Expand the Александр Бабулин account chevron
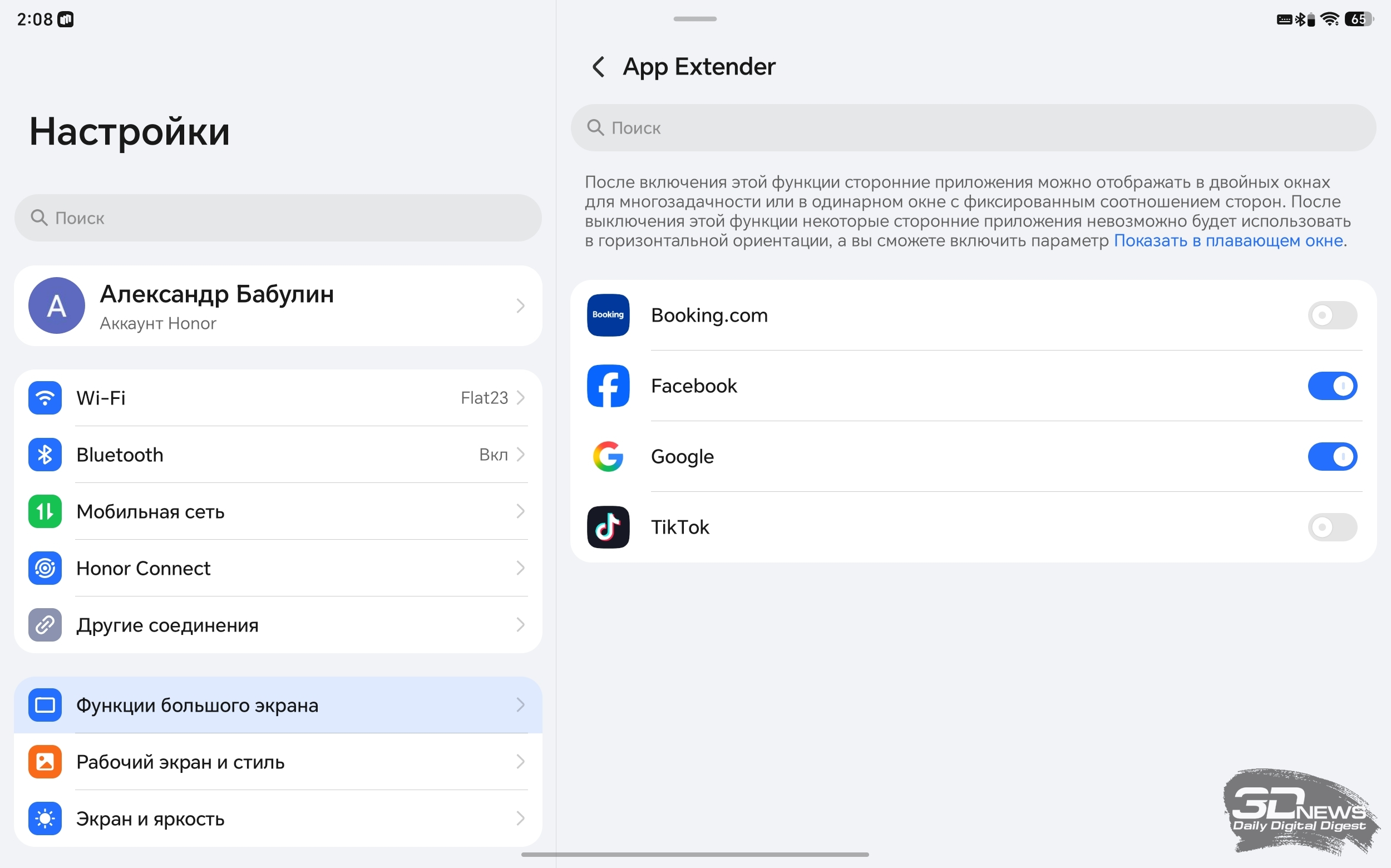The height and width of the screenshot is (868, 1391). pos(520,305)
